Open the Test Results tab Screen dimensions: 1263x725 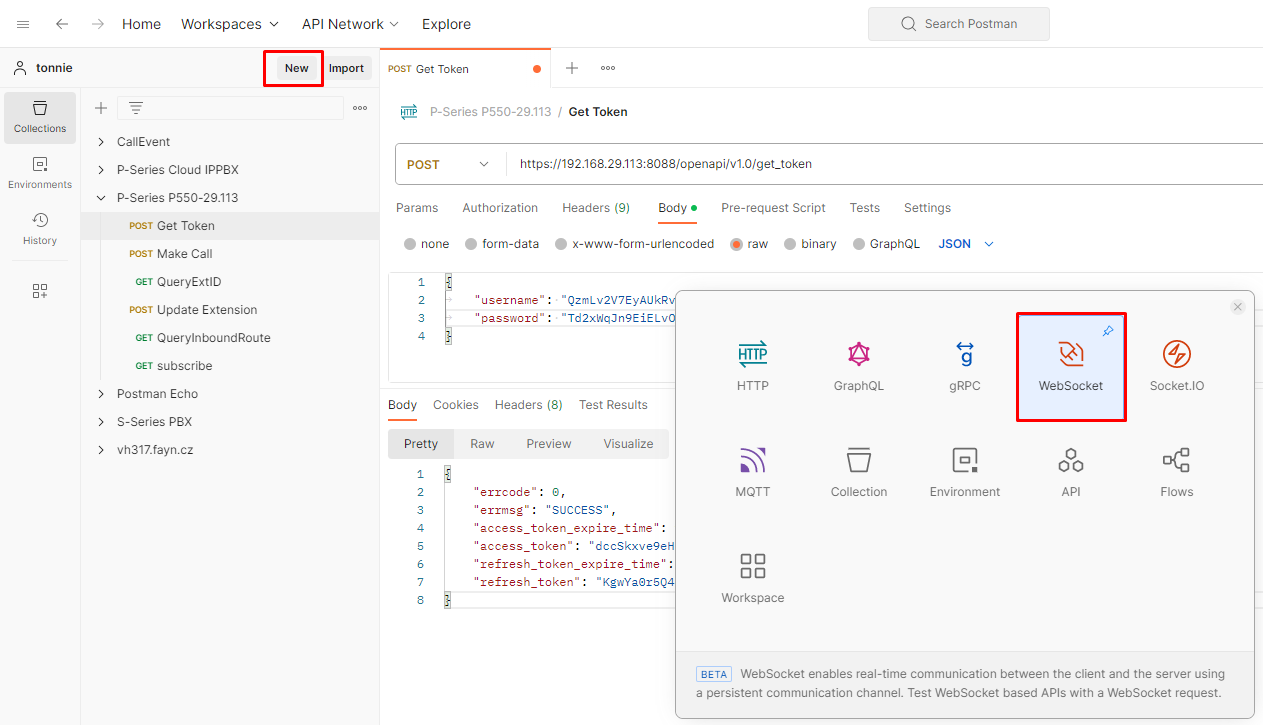(614, 405)
